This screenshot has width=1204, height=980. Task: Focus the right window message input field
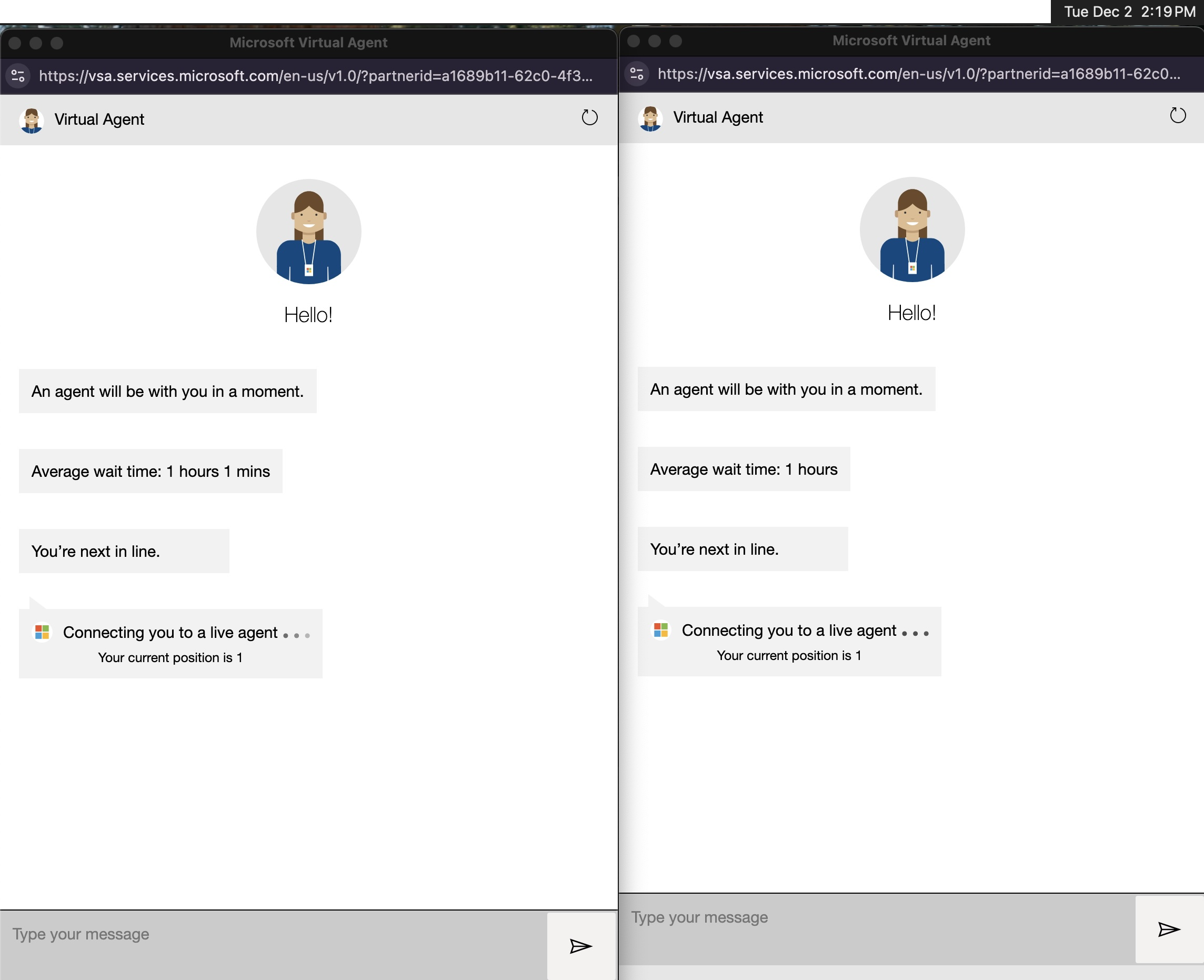(x=877, y=928)
